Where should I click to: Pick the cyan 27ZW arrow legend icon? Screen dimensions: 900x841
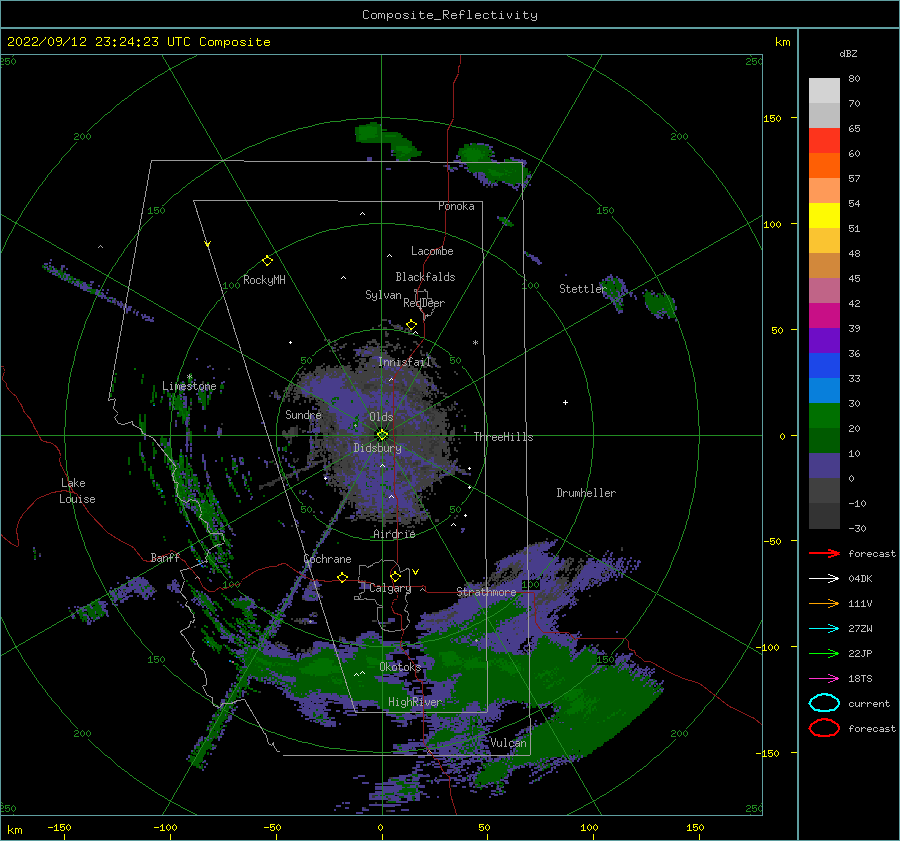coord(824,629)
